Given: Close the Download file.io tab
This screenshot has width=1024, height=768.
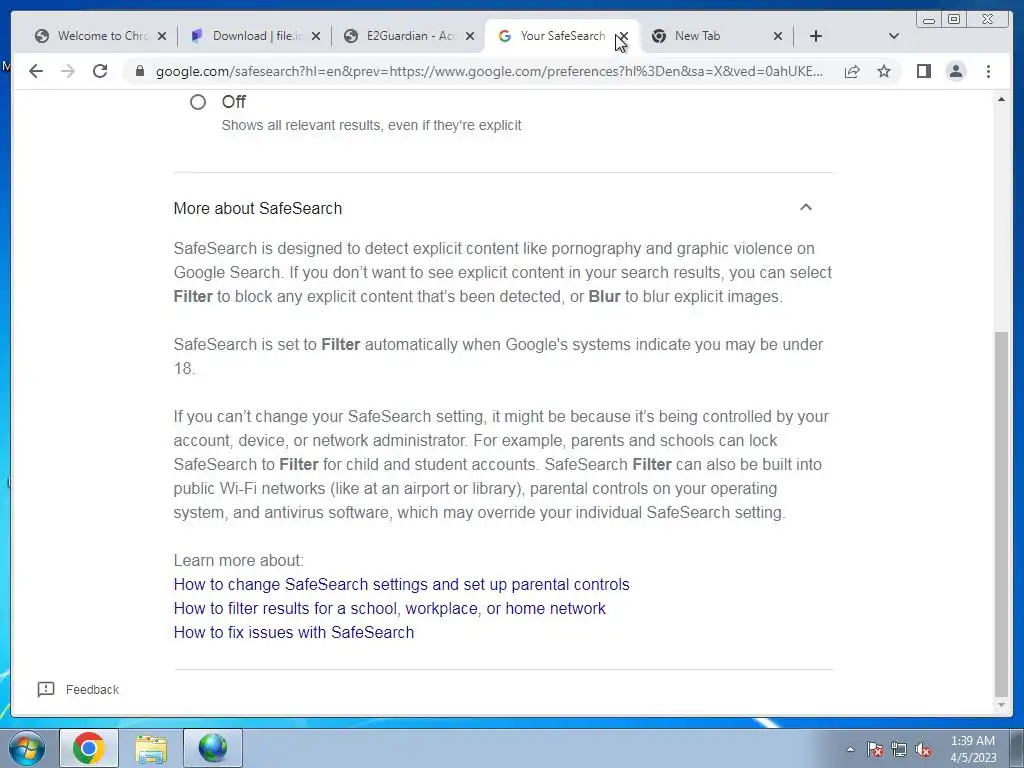Looking at the screenshot, I should pyautogui.click(x=316, y=36).
